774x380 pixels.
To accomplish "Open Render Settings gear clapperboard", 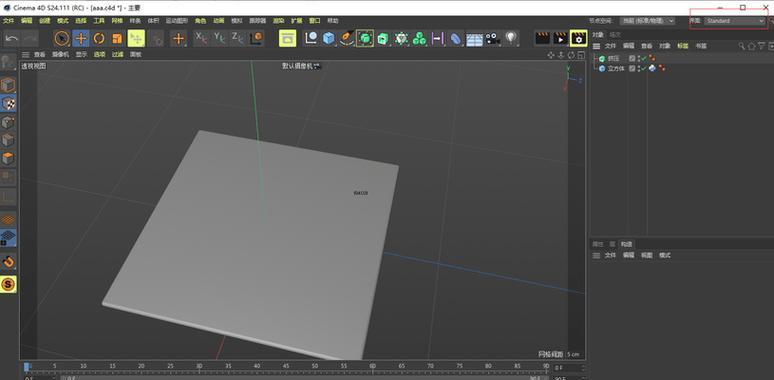I will coord(579,38).
